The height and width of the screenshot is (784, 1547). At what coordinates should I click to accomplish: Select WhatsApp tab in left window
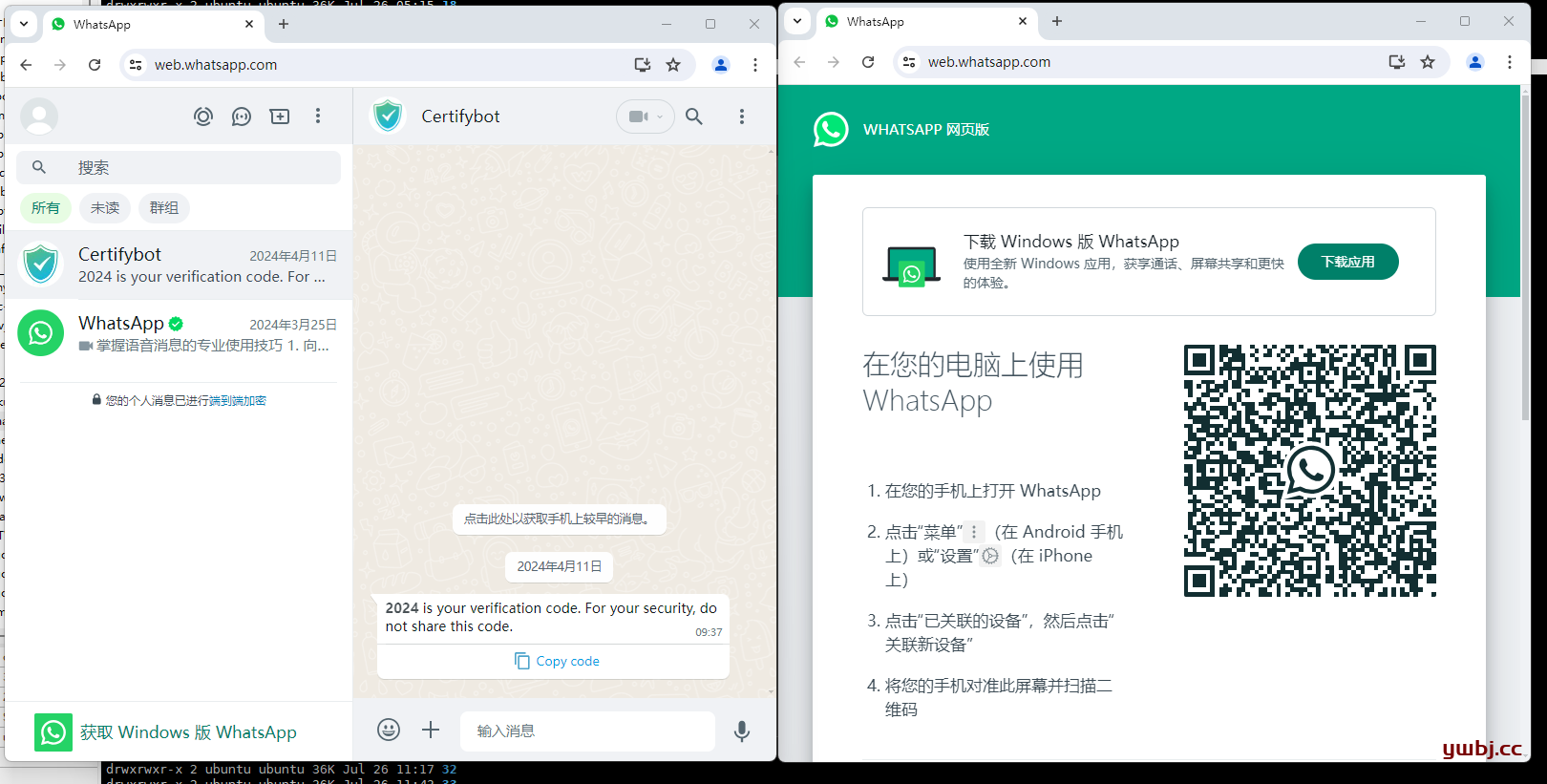pos(153,24)
